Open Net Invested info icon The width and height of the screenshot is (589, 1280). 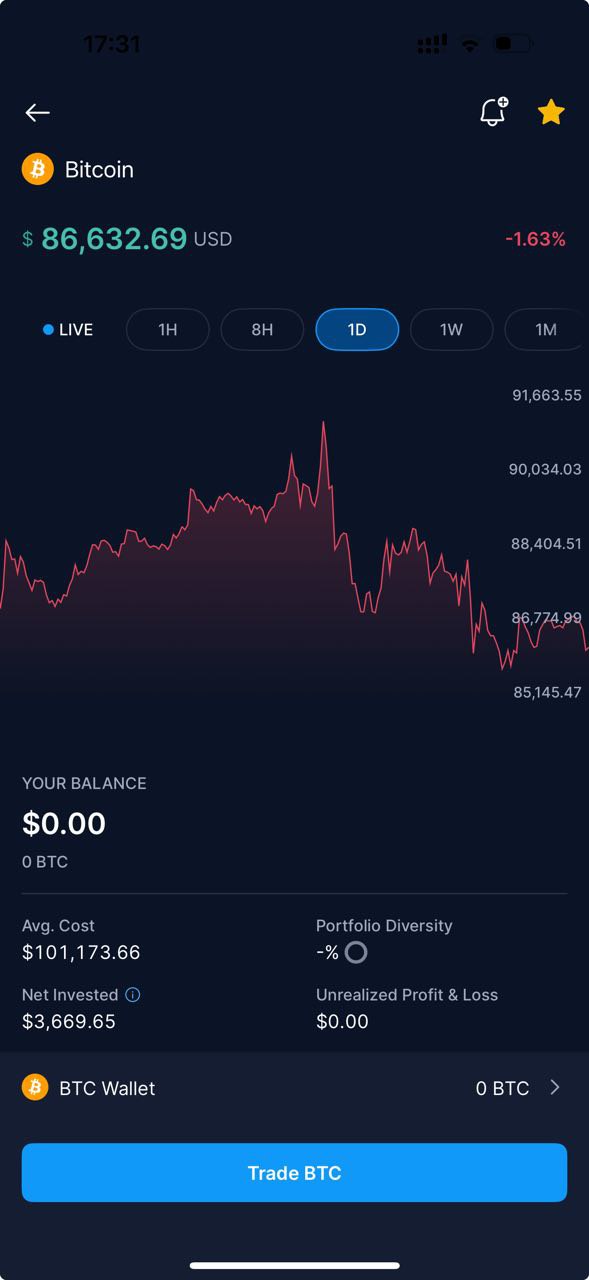tap(133, 995)
